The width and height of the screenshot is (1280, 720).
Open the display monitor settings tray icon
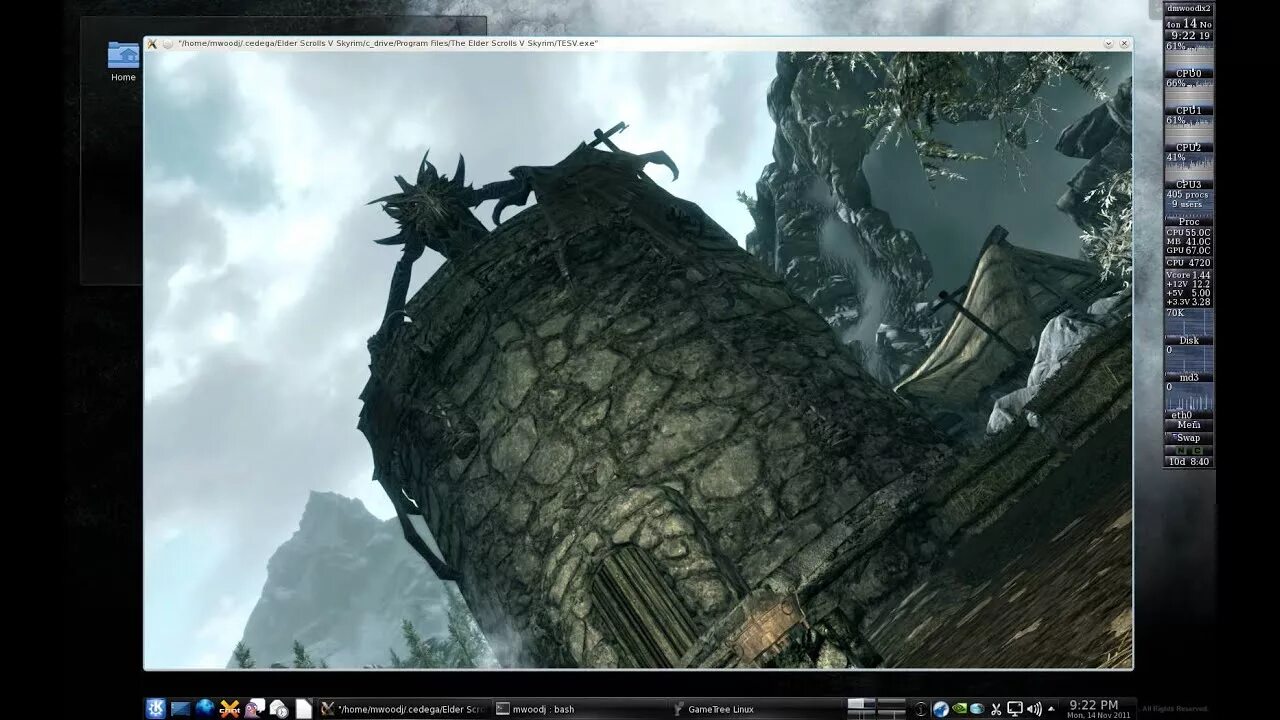(1014, 709)
